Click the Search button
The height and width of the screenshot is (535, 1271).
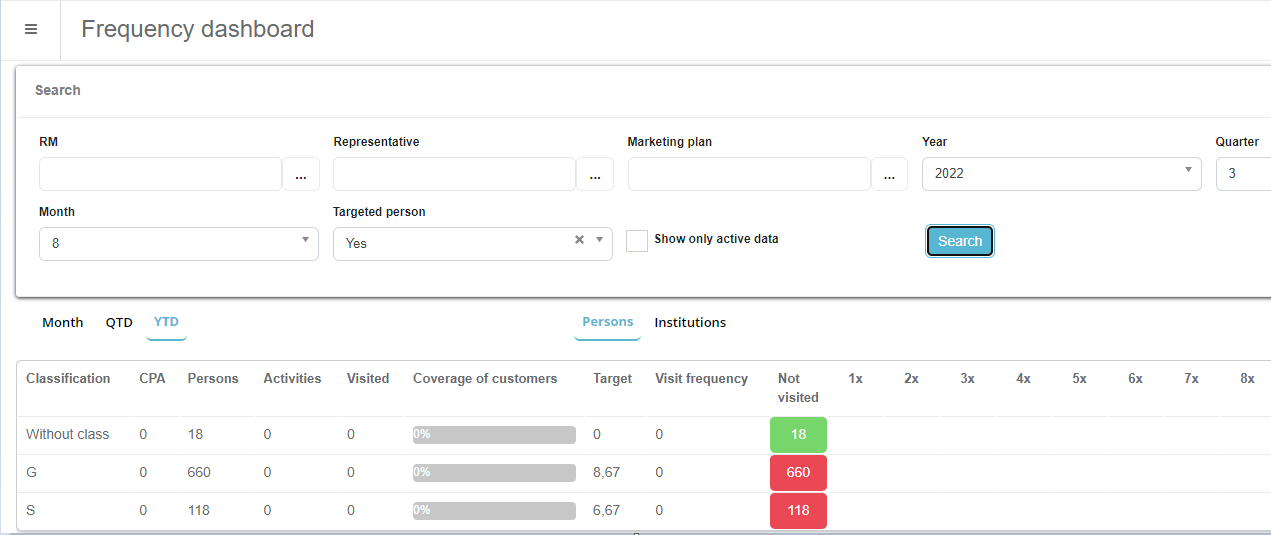click(960, 241)
